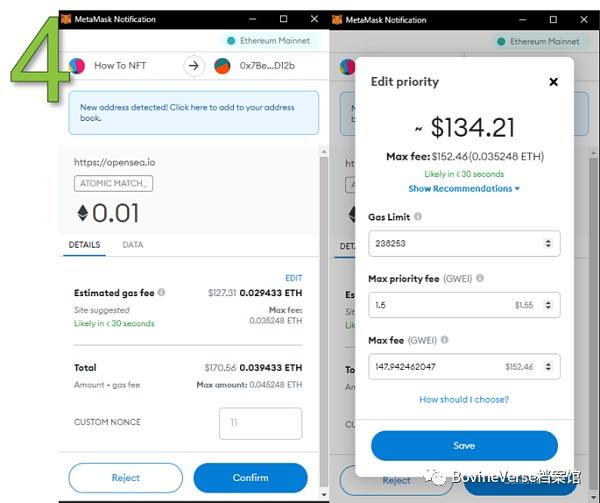Click the arrow icon beside How To NFT
This screenshot has width=600, height=503.
tap(194, 66)
